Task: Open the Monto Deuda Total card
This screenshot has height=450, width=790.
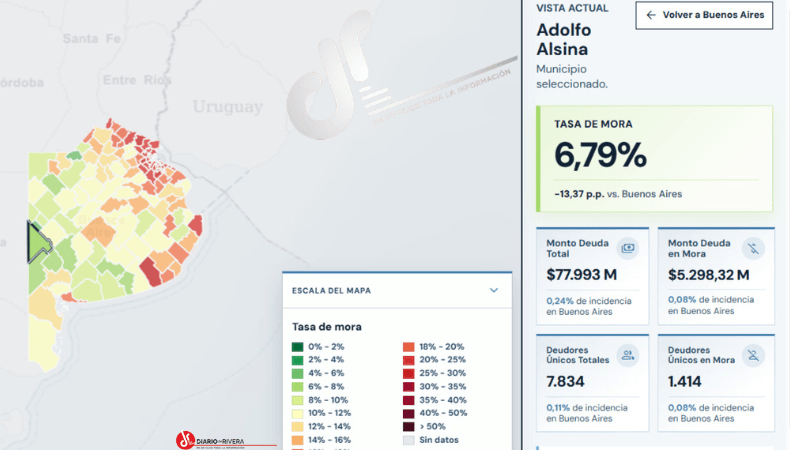Action: 592,276
